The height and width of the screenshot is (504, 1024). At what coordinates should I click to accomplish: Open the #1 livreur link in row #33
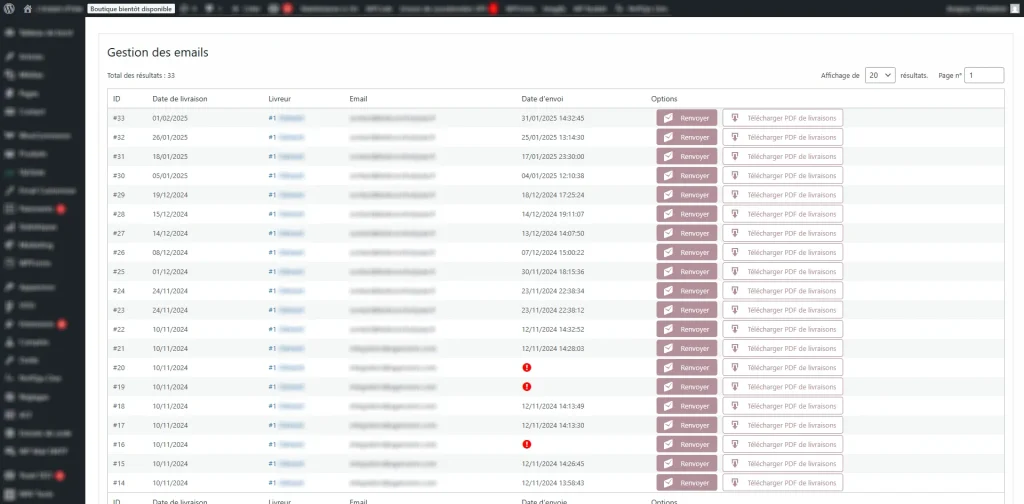pyautogui.click(x=286, y=118)
